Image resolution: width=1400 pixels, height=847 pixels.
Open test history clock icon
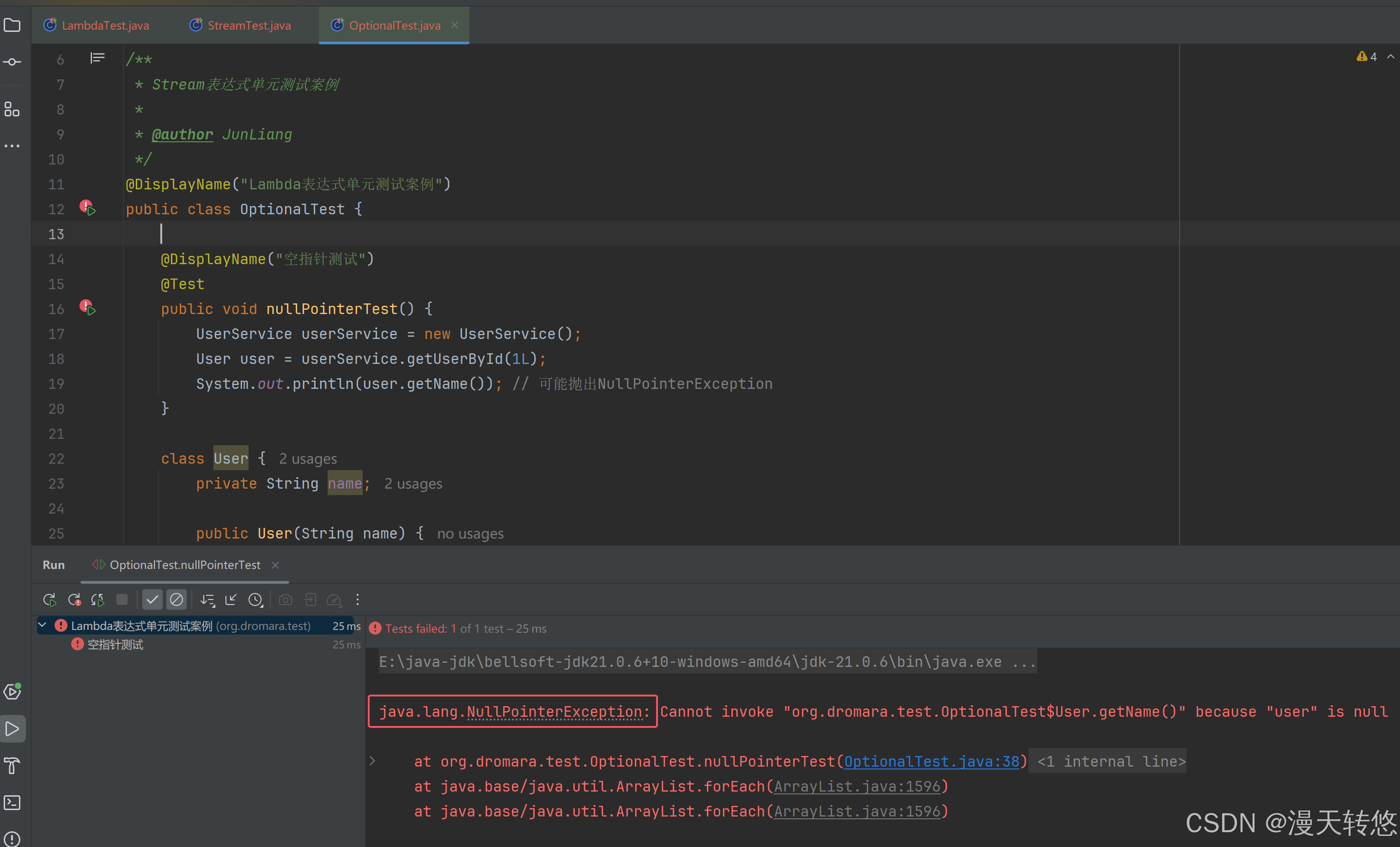(x=256, y=599)
